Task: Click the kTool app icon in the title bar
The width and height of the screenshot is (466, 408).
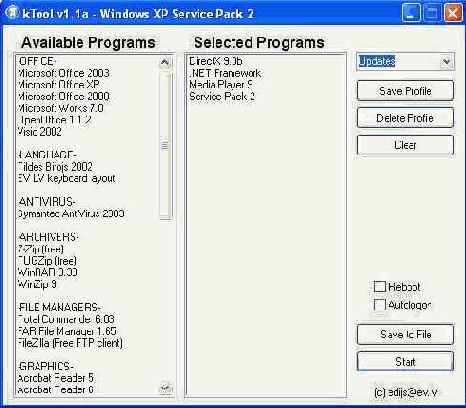Action: point(12,13)
